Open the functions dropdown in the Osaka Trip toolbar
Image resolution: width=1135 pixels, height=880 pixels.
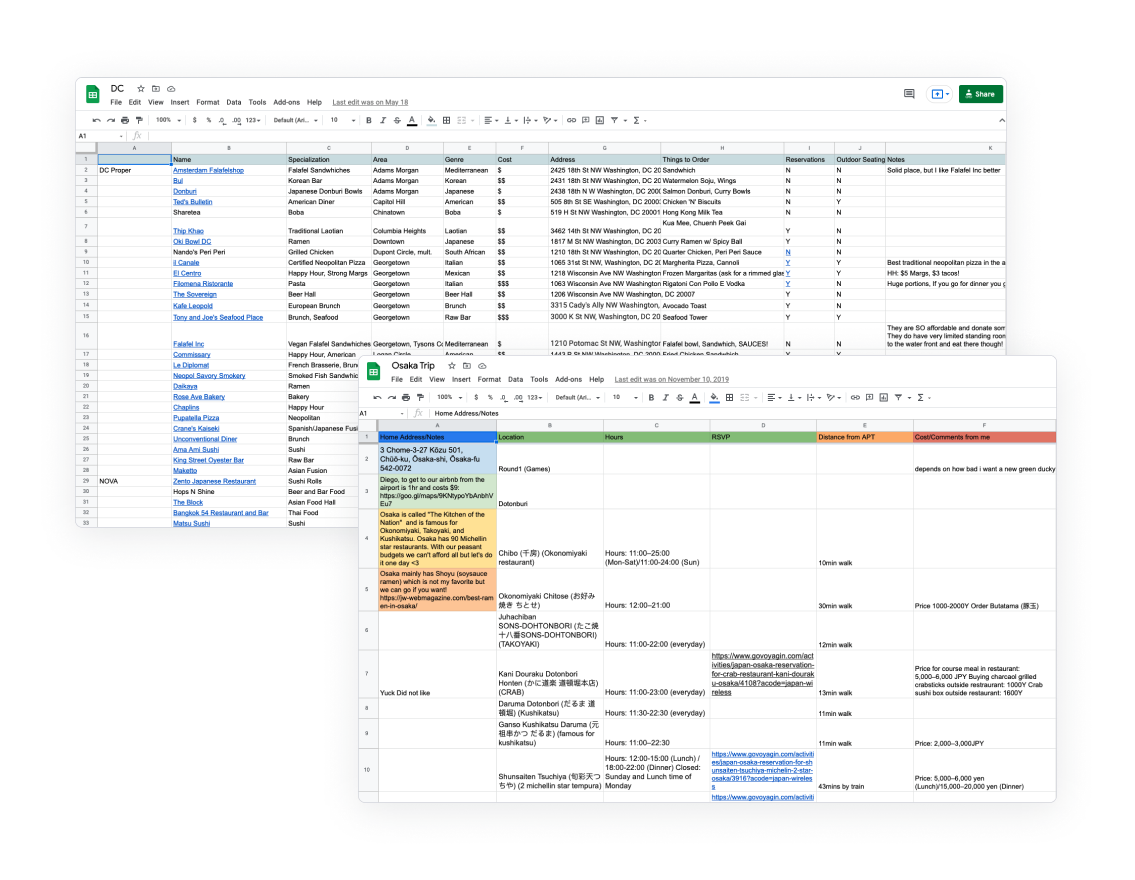tap(923, 397)
